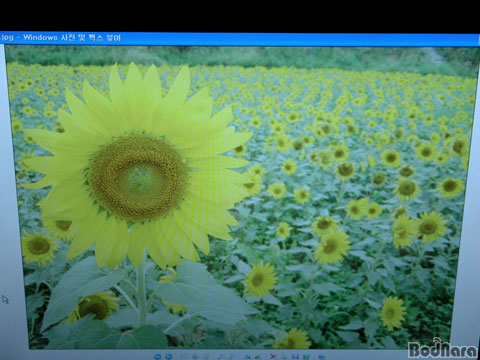480x360 pixels.
Task: Click the large sunflower's center in image
Action: click(137, 177)
